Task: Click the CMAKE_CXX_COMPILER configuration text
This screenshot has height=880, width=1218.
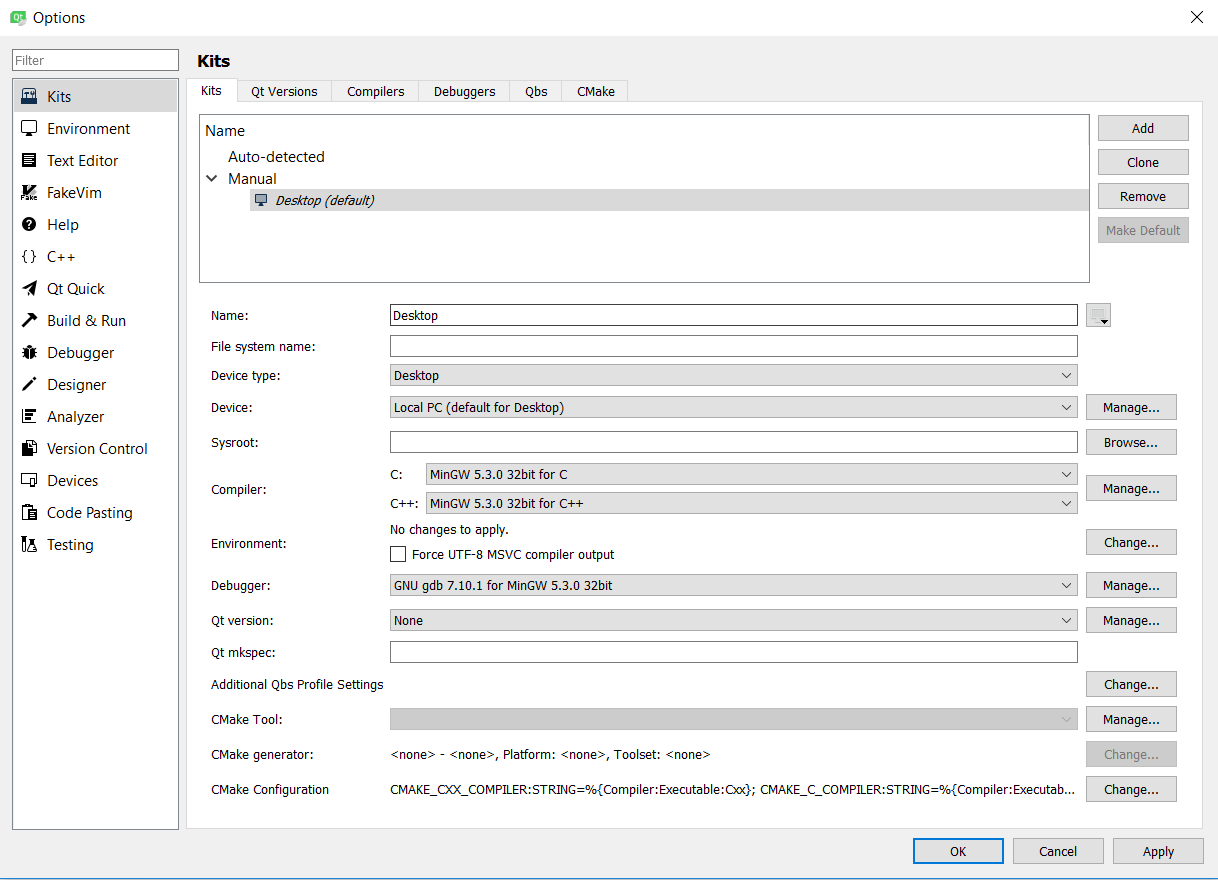Action: (733, 789)
